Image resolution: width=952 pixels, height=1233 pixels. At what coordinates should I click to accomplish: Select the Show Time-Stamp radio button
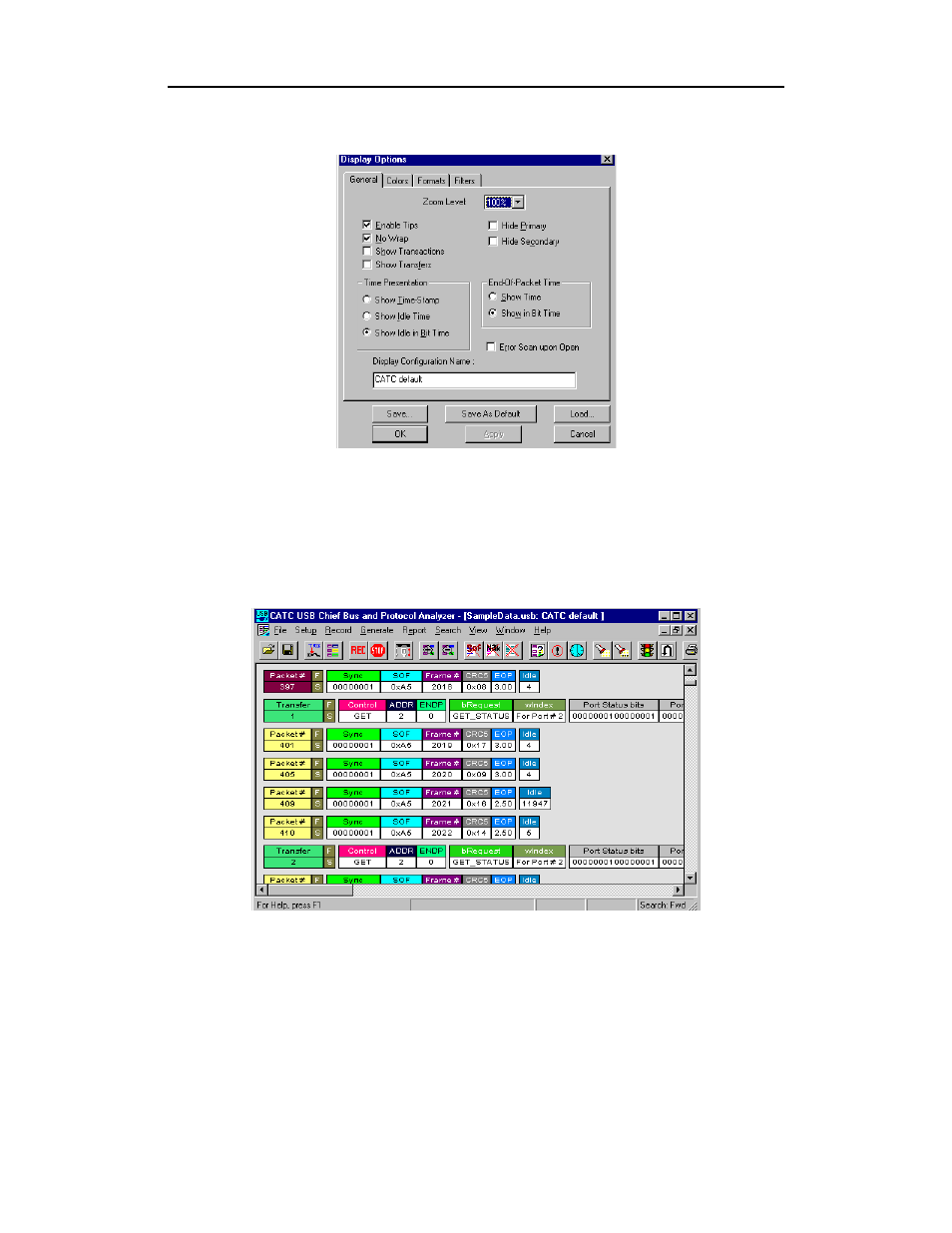coord(366,300)
